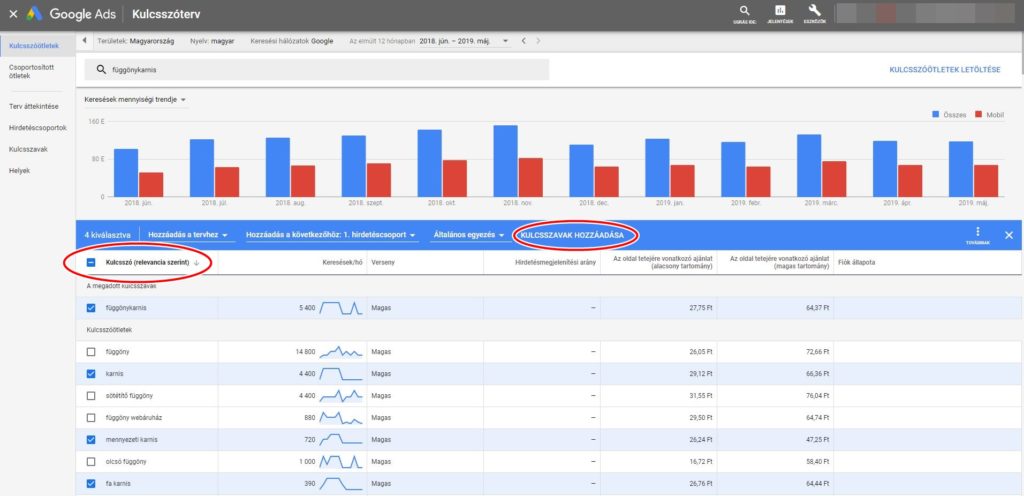Click sort arrow next to Kulcsszó header
Screen dimensions: 1024x496
coord(196,262)
